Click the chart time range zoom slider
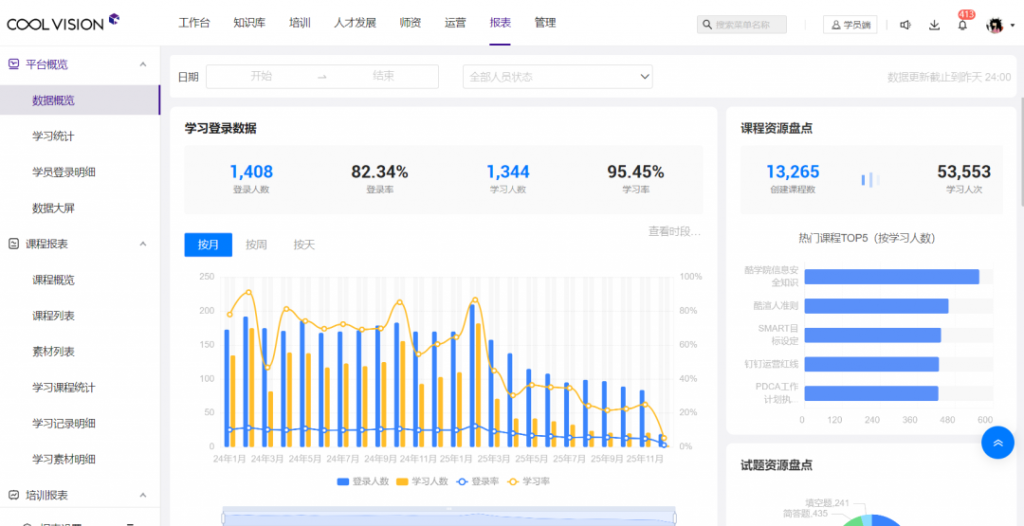This screenshot has height=526, width=1024. [x=448, y=517]
